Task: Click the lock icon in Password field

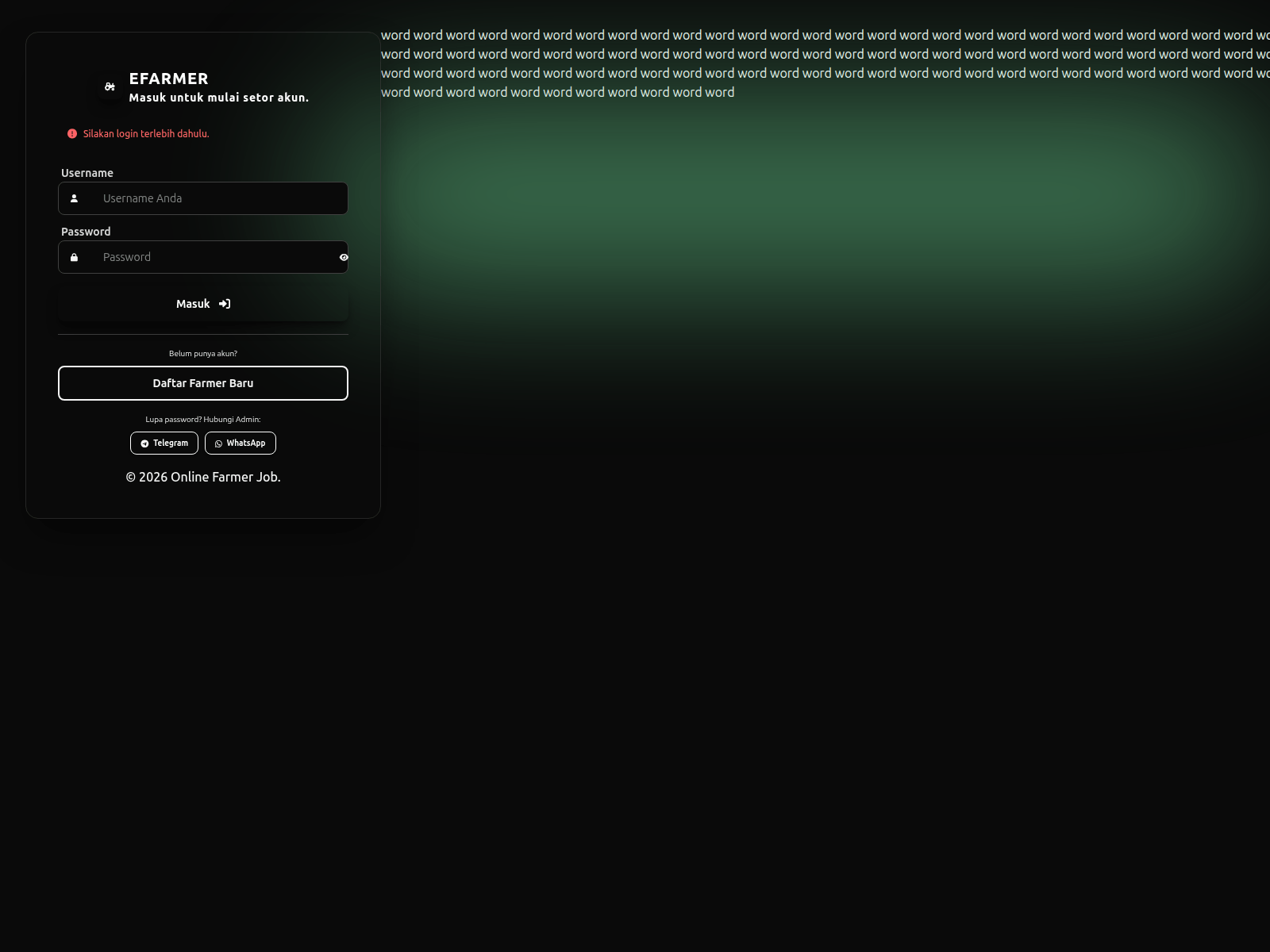Action: click(74, 257)
